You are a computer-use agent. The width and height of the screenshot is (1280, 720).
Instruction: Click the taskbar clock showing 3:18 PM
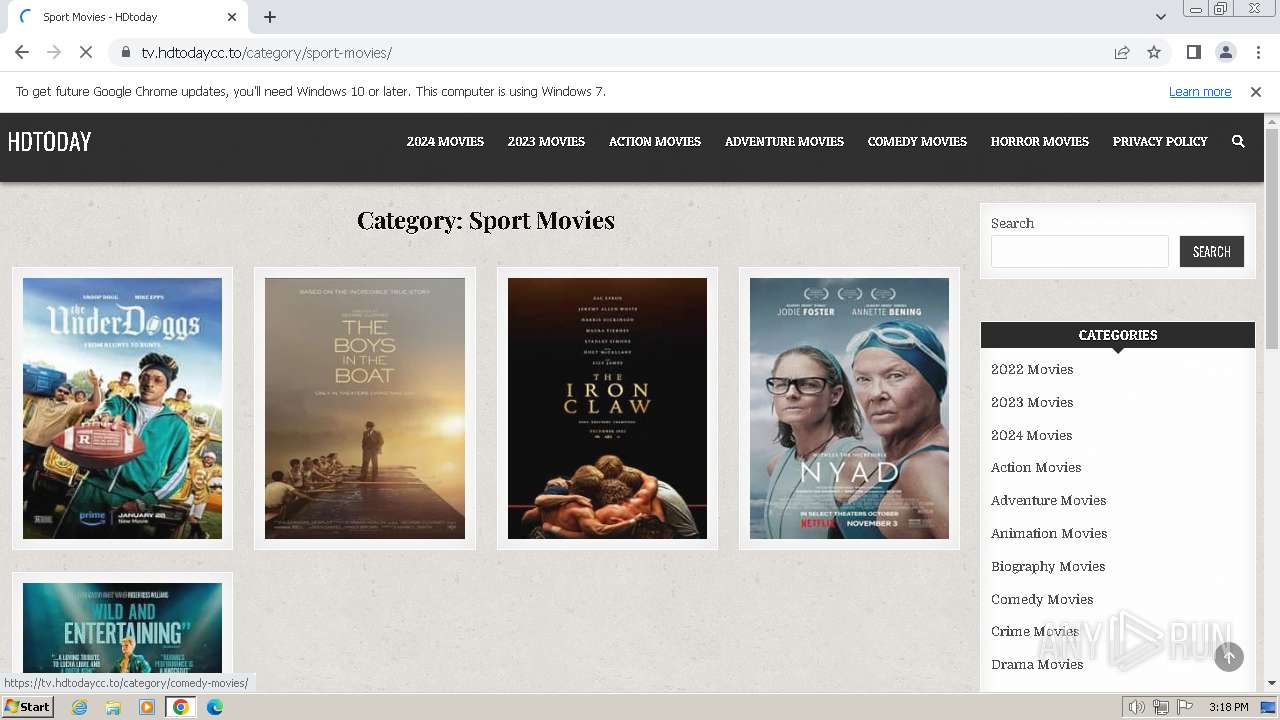click(1228, 707)
